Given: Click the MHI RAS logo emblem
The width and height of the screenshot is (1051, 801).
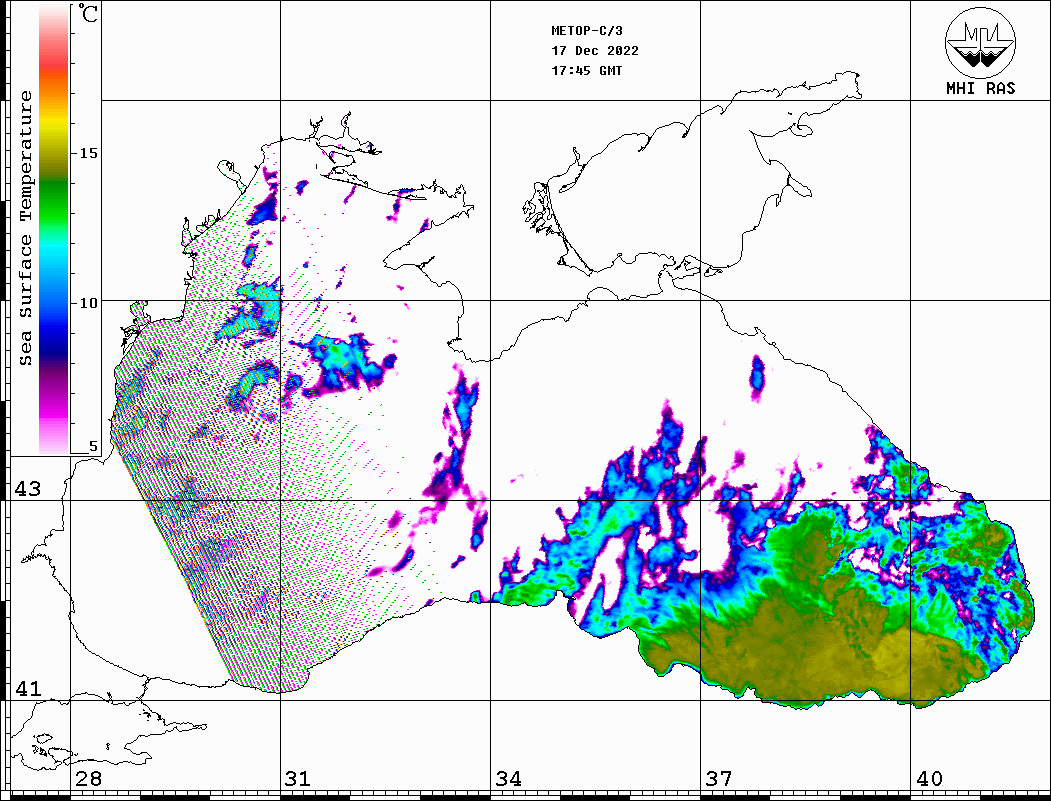Looking at the screenshot, I should (x=980, y=42).
